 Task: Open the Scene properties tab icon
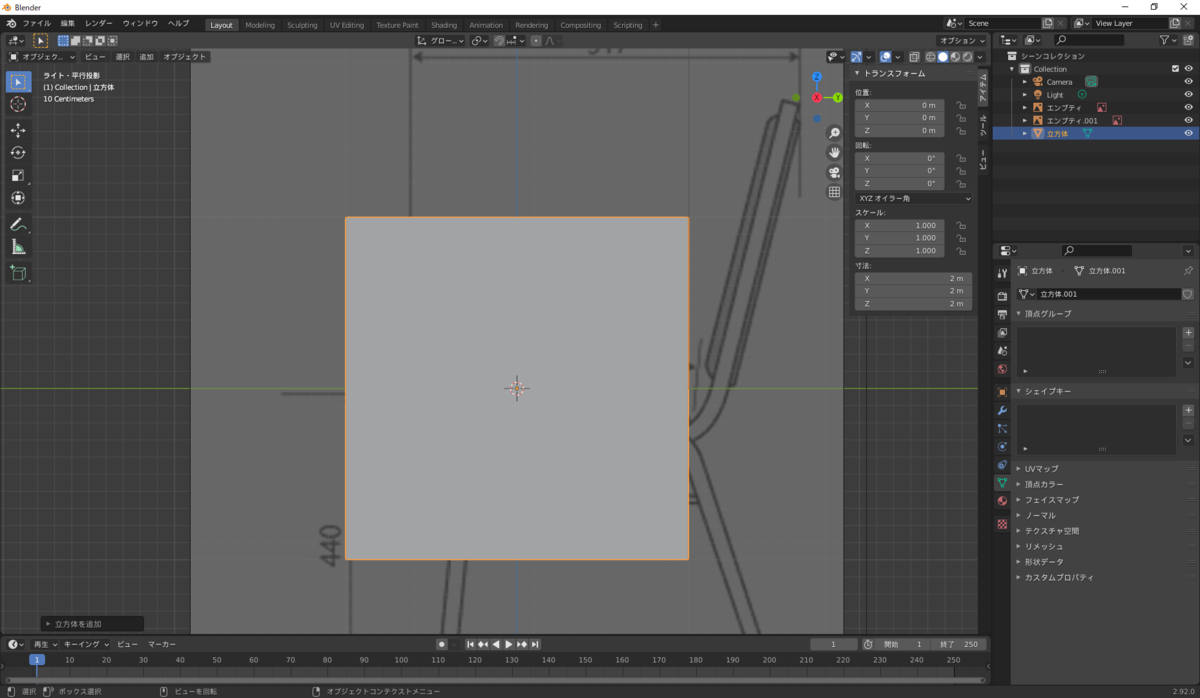pos(1002,351)
